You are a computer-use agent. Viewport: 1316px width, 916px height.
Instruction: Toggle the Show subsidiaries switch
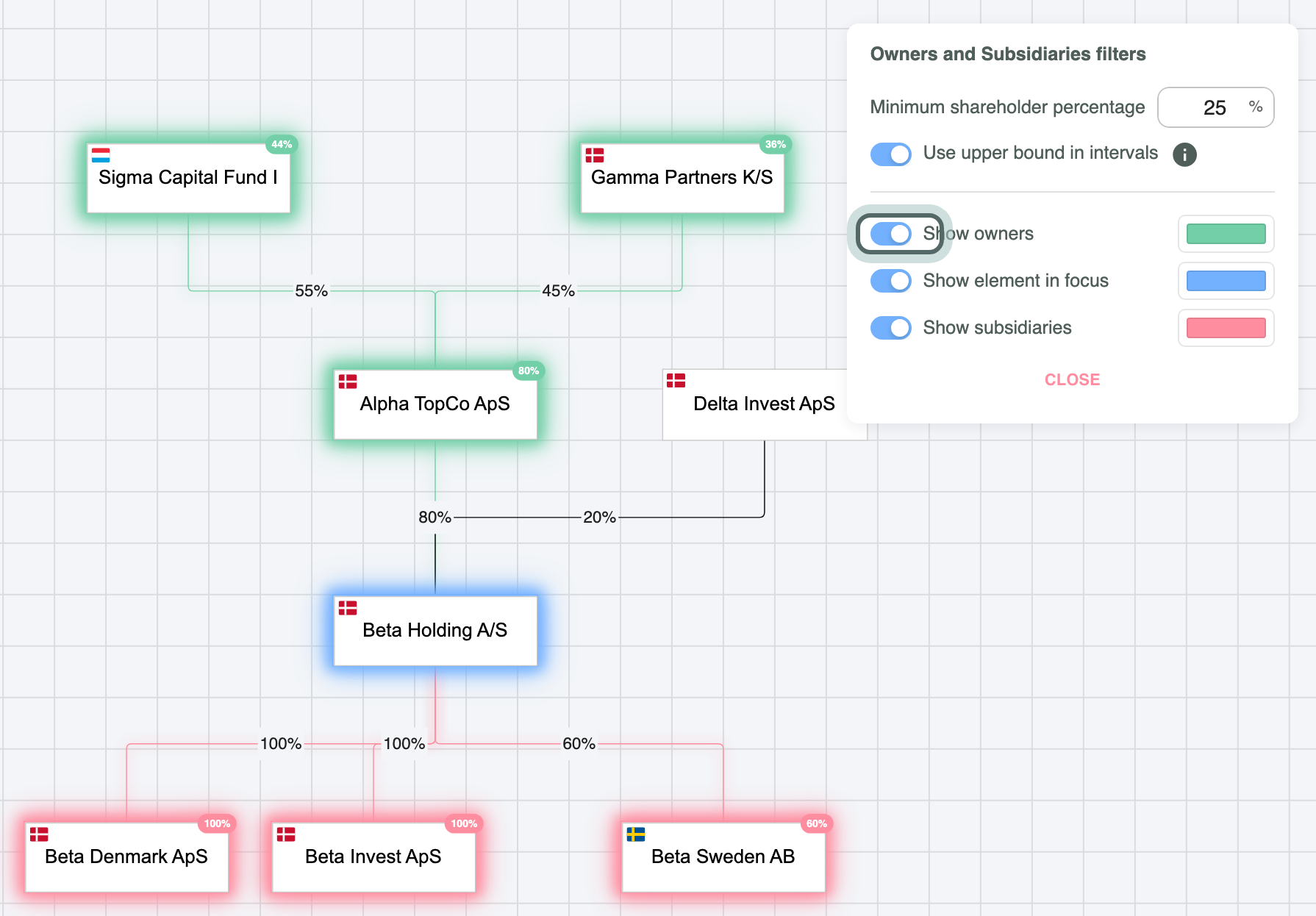tap(891, 328)
